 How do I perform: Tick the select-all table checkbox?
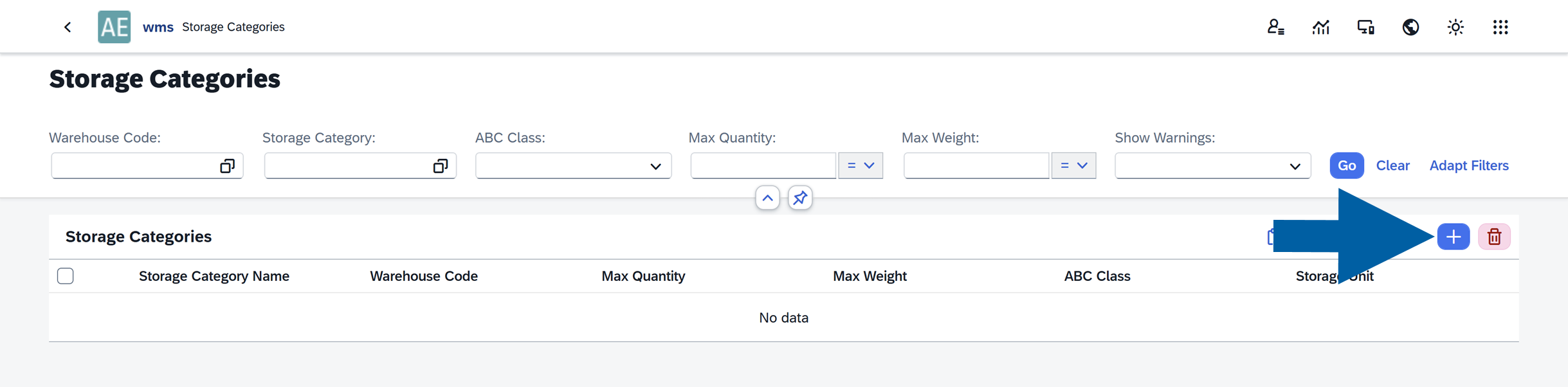[x=66, y=276]
